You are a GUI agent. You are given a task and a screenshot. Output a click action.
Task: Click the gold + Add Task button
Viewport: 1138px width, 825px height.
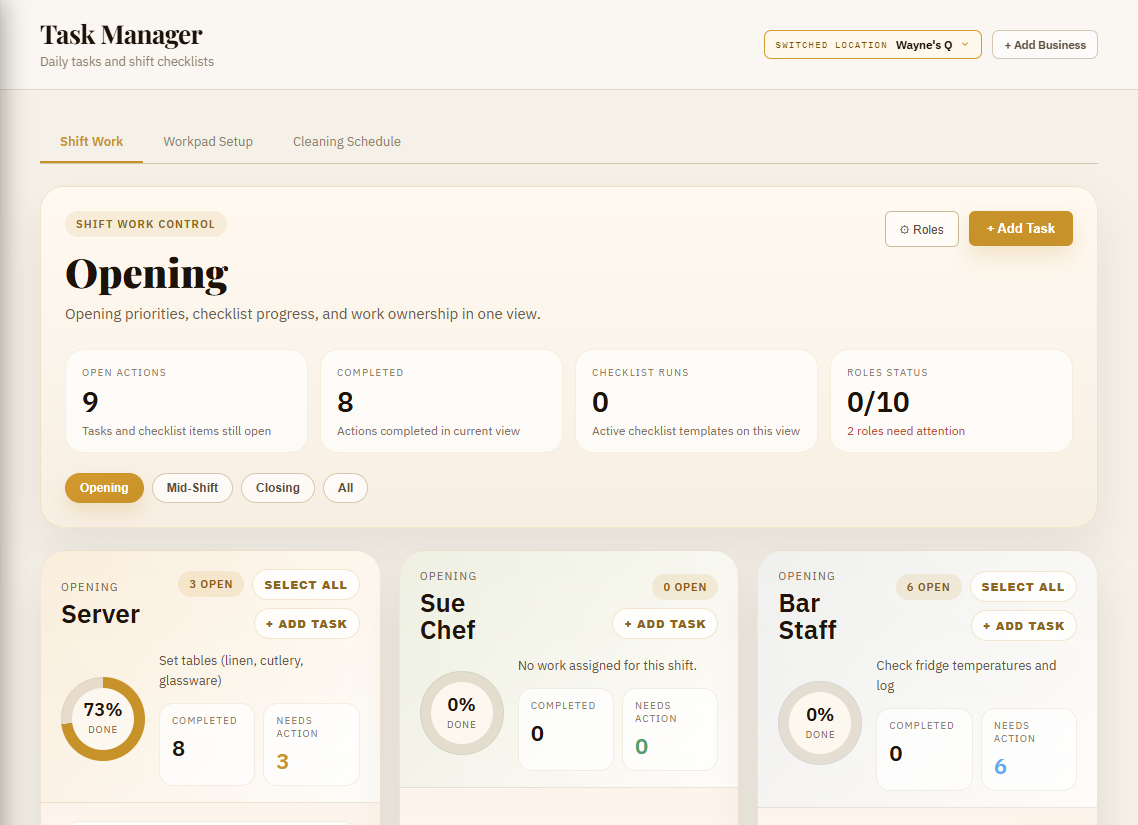coord(1020,229)
